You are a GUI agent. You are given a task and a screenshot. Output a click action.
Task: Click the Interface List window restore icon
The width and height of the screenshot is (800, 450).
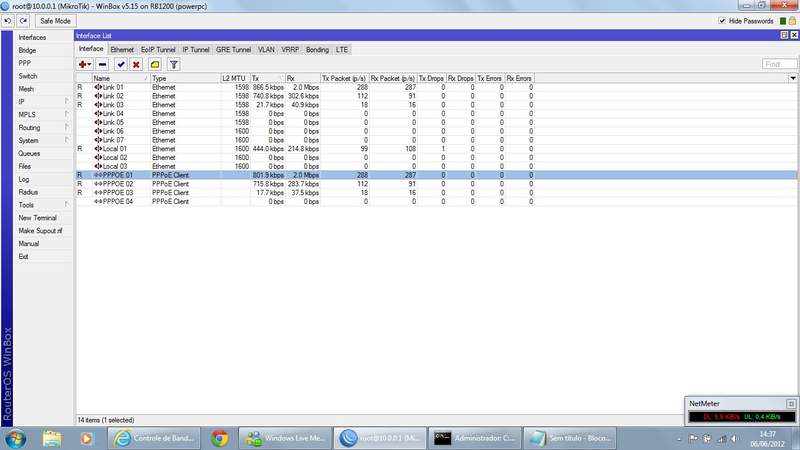click(784, 35)
